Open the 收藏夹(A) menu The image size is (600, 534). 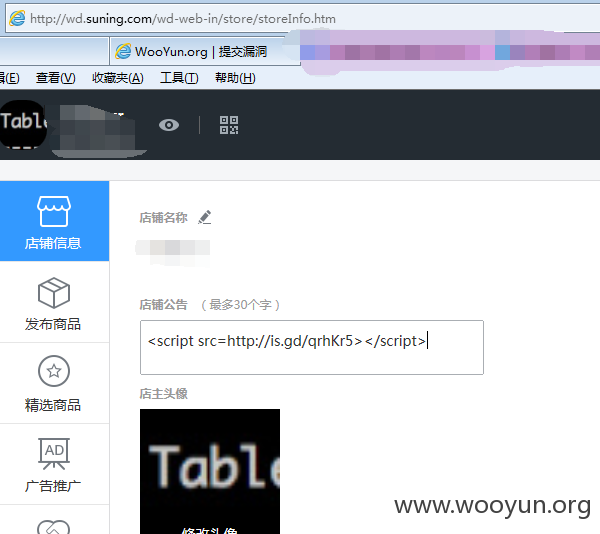(x=118, y=78)
